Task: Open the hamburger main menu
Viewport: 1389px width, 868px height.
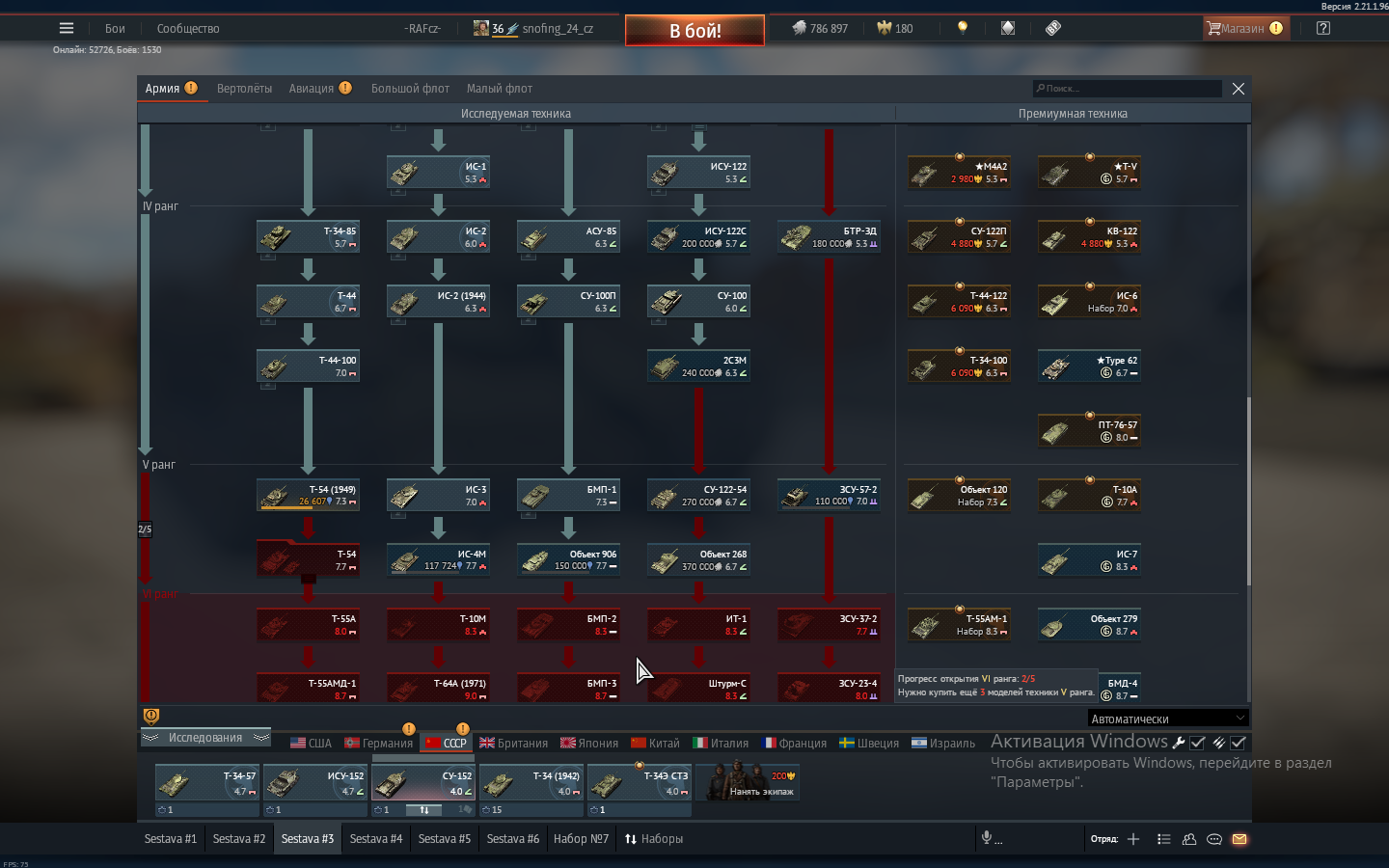Action: [66, 28]
